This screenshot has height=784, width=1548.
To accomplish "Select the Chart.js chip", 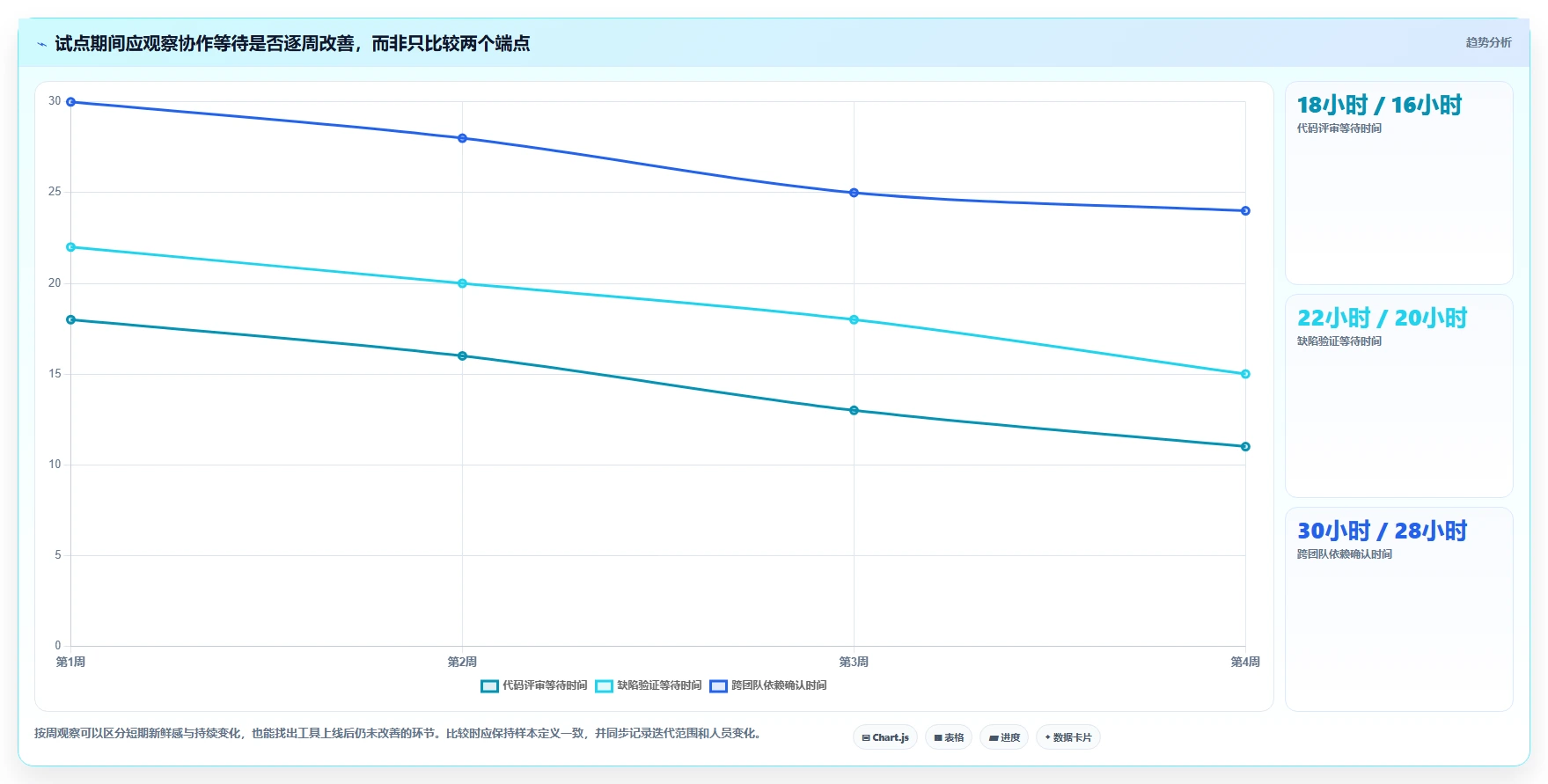I will point(885,737).
